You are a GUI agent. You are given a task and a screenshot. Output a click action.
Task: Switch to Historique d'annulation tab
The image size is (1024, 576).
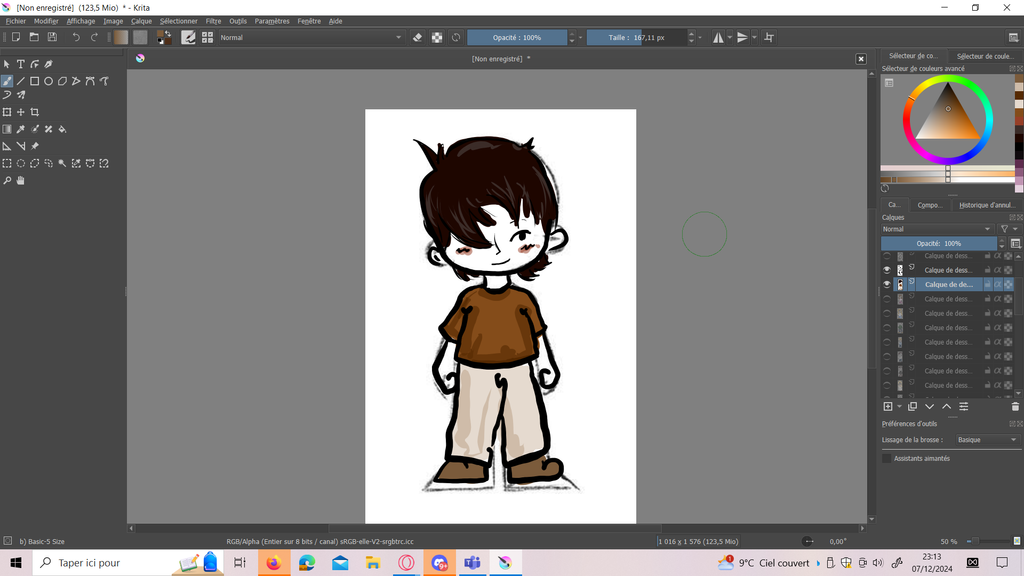point(987,205)
